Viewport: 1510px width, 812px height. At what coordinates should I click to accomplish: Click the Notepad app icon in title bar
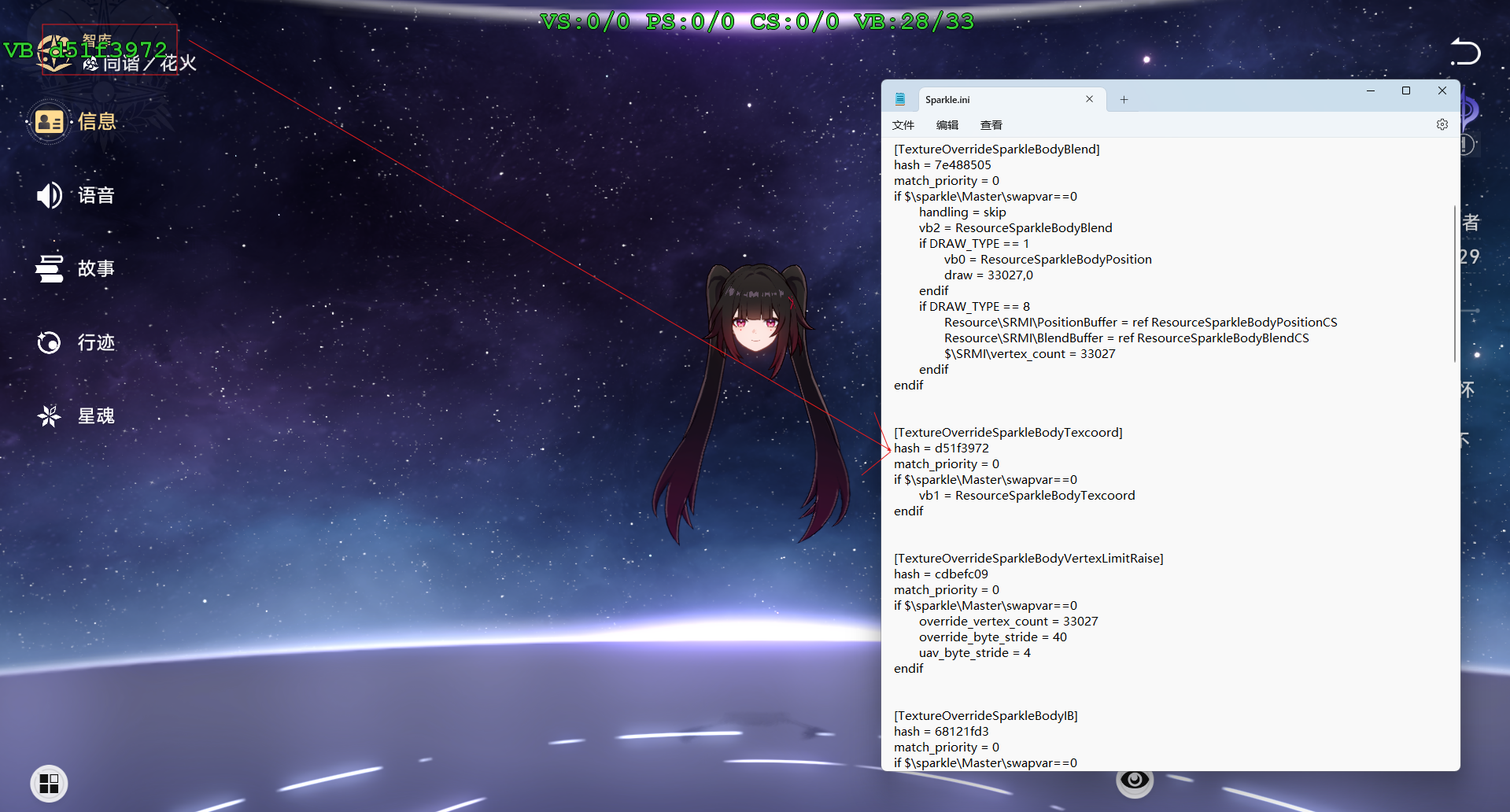coord(900,99)
